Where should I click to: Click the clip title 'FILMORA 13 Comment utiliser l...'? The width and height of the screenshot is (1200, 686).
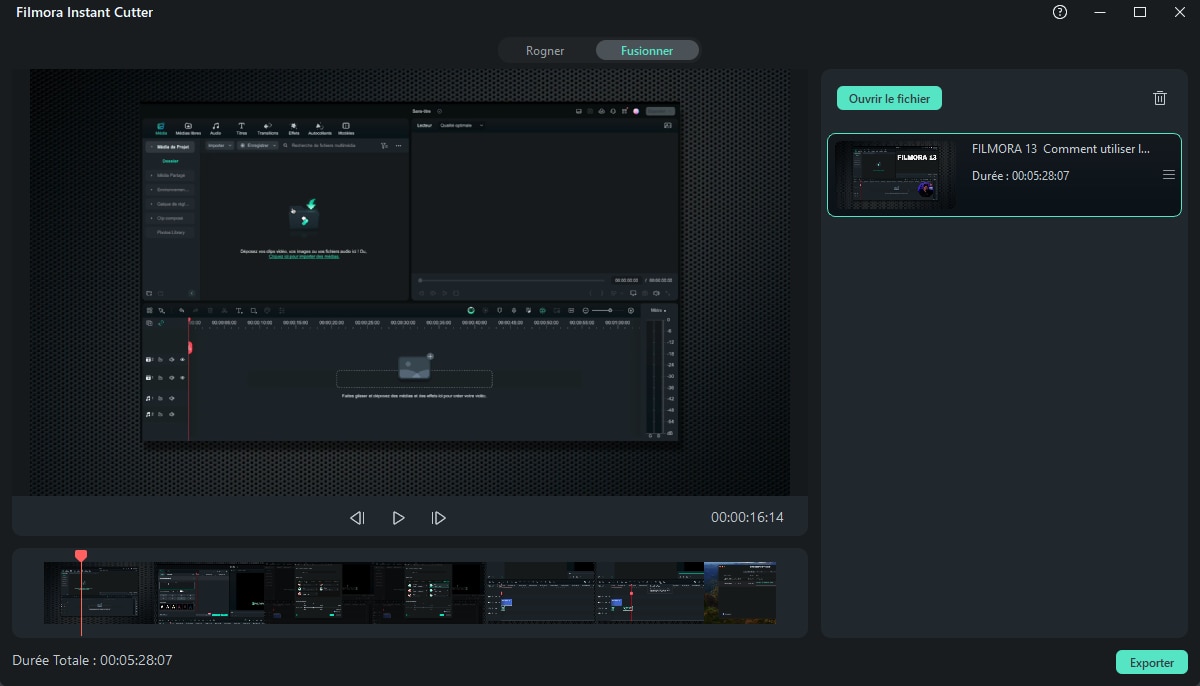[1061, 148]
